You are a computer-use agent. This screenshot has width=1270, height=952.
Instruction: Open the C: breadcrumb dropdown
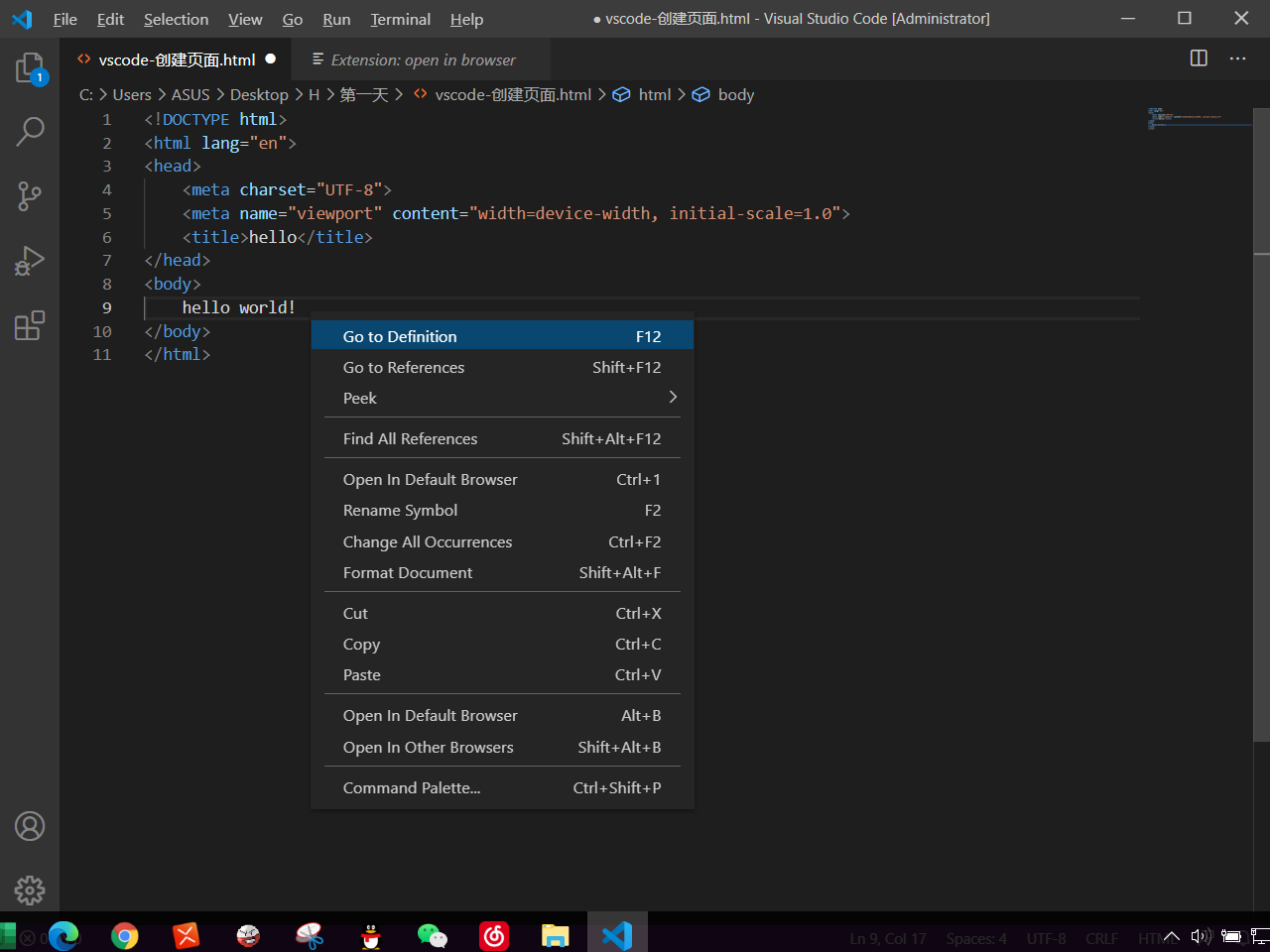click(86, 94)
